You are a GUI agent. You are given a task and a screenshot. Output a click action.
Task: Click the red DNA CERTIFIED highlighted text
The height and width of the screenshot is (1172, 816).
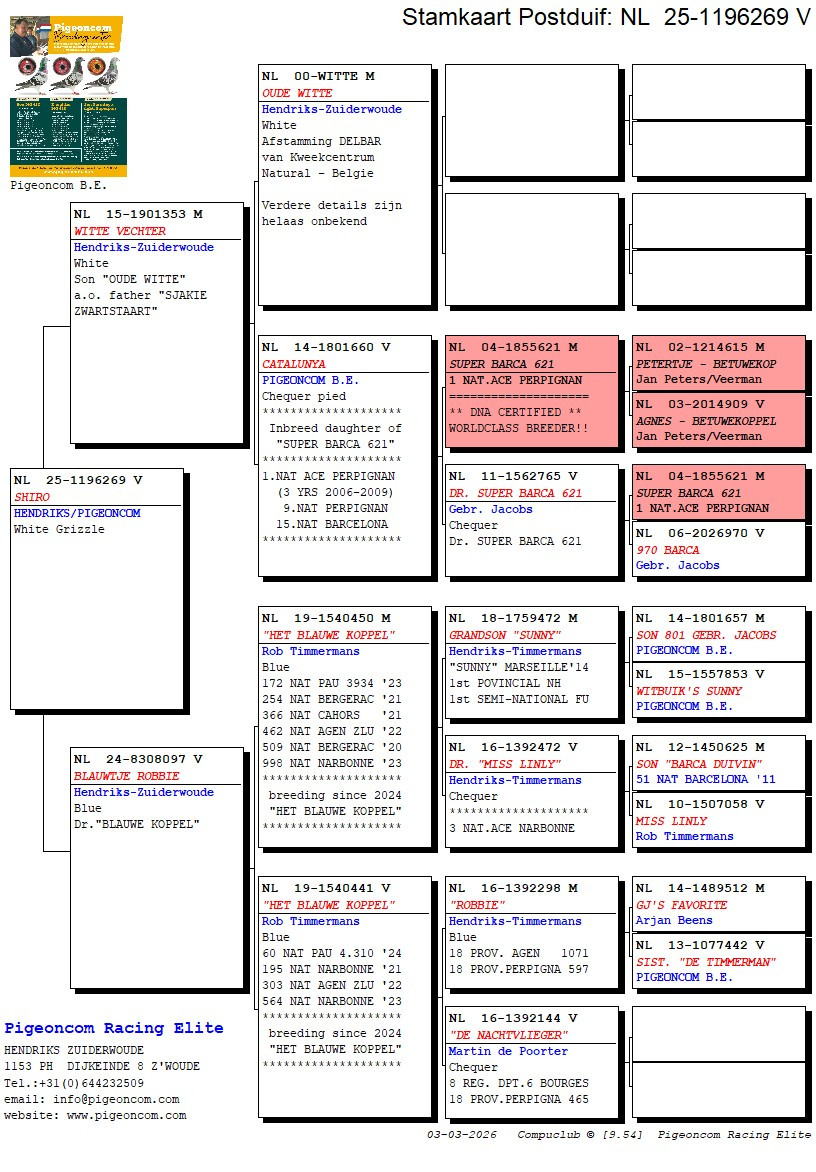(x=515, y=412)
